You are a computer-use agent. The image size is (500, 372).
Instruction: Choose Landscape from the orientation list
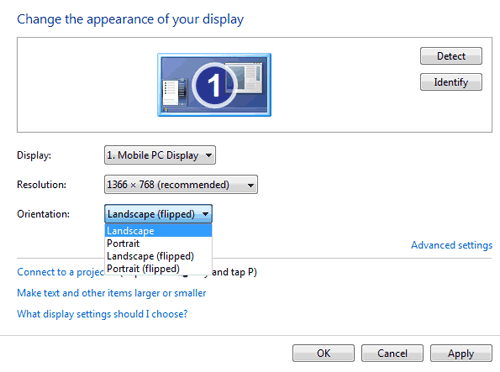click(x=158, y=231)
